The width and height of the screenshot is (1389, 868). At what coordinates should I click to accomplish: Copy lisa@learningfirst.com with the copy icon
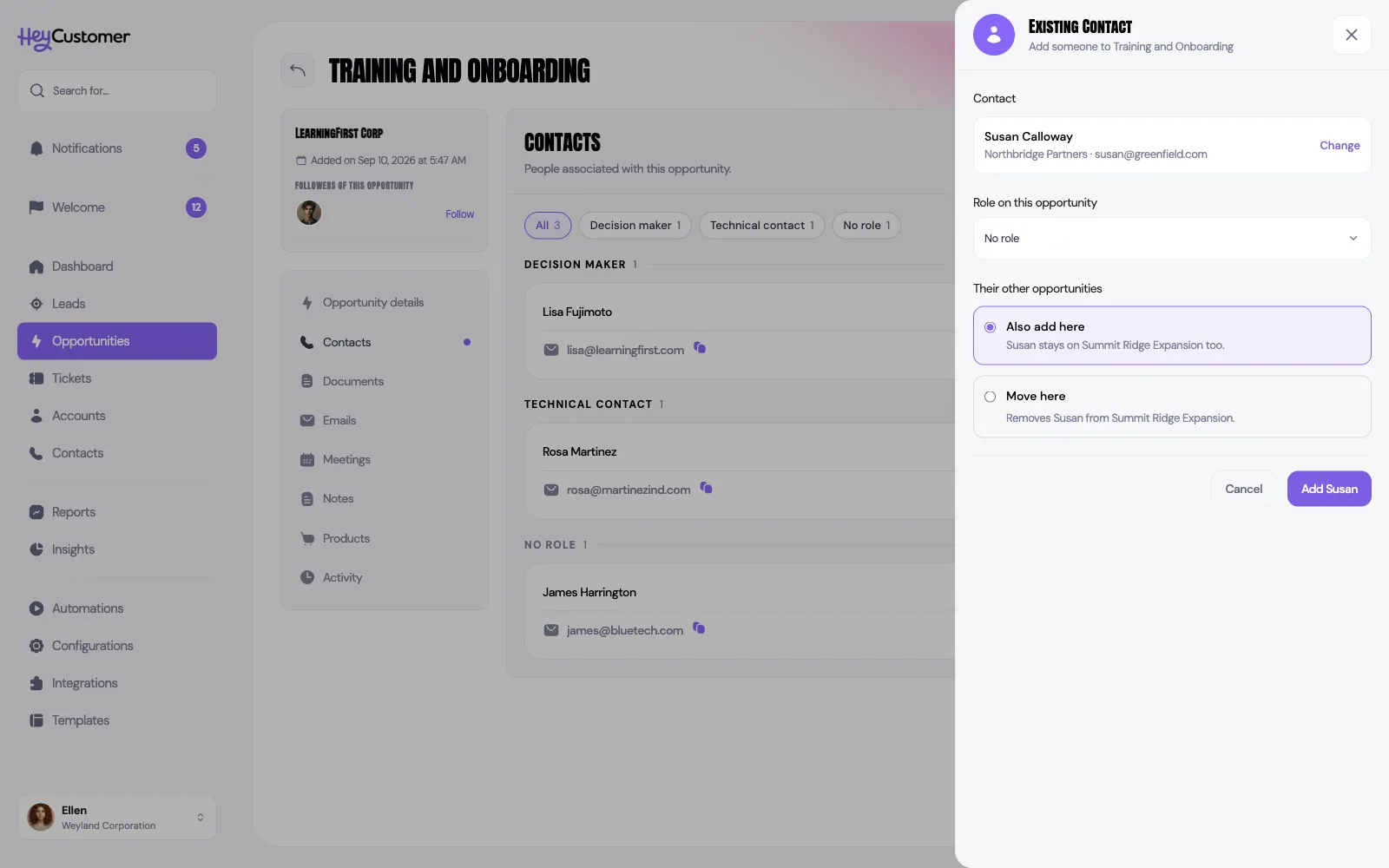coord(700,348)
